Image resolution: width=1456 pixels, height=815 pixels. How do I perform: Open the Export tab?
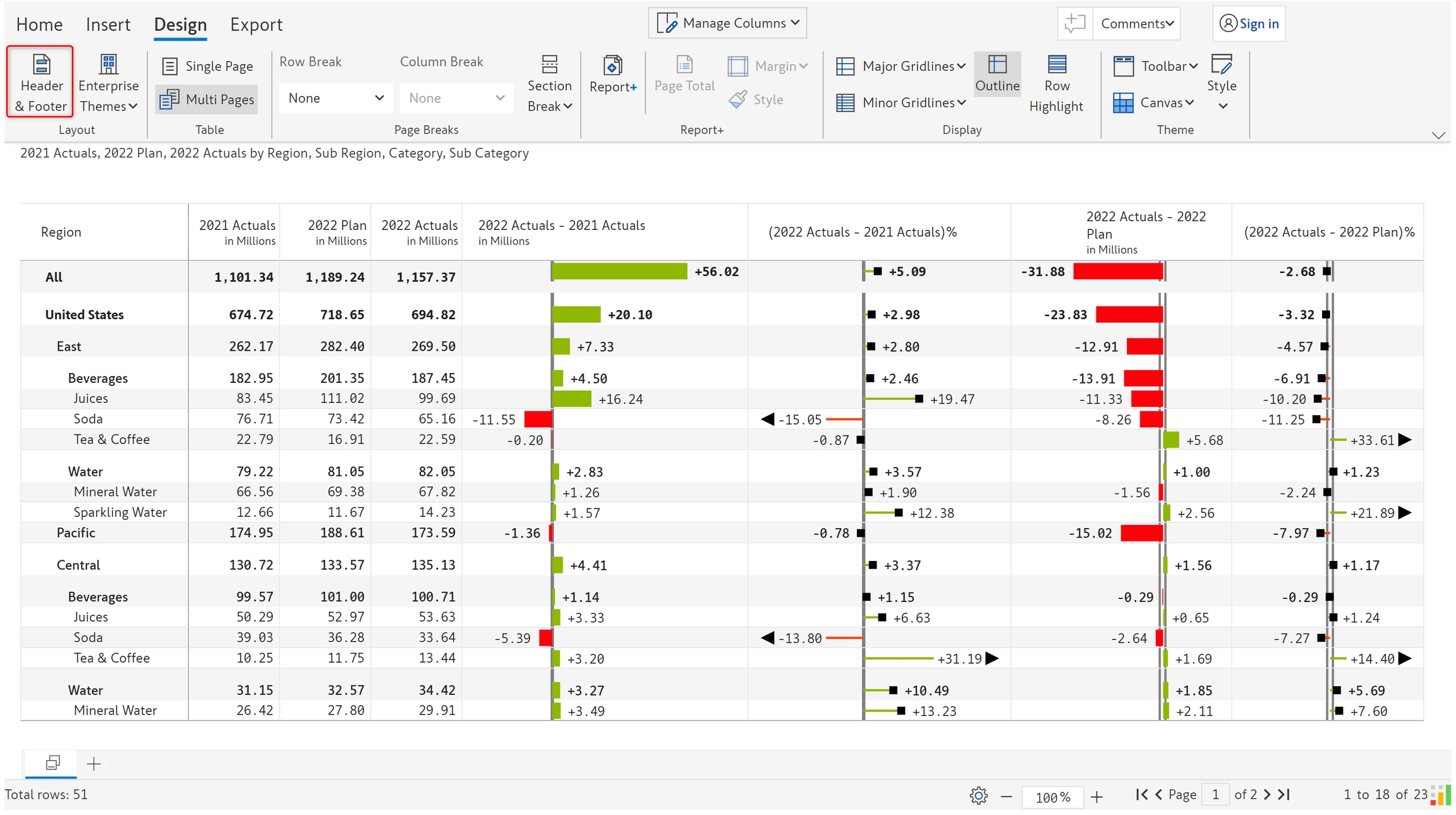pos(256,25)
